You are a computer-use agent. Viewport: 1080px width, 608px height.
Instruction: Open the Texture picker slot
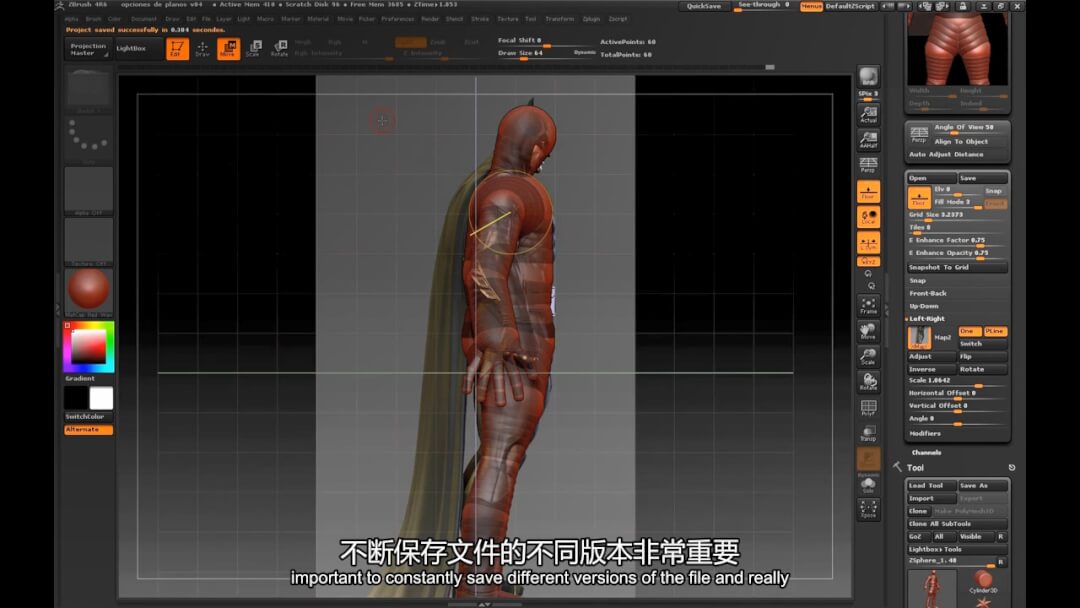click(88, 242)
